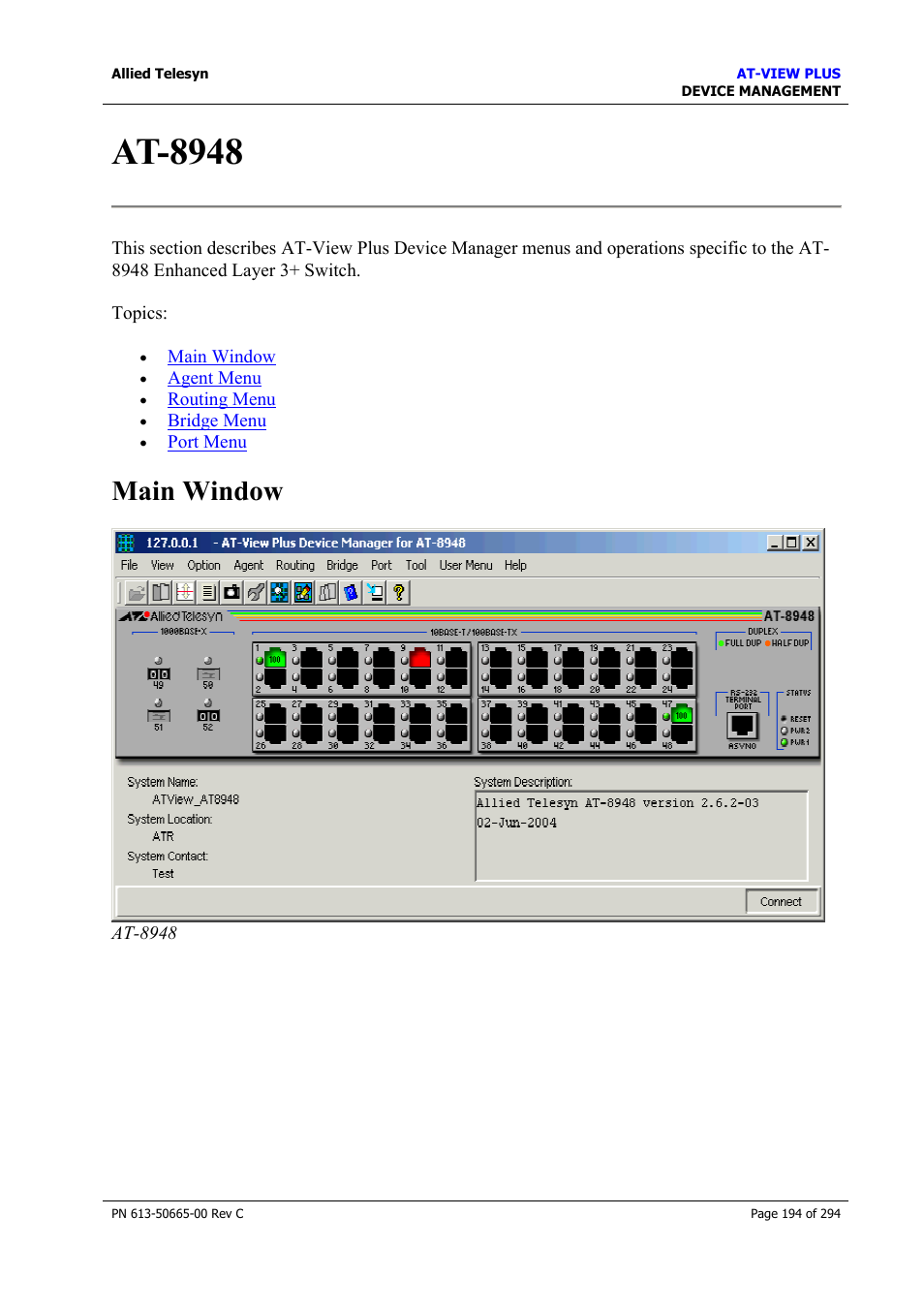Click the green 100 port number 47

pos(682,715)
